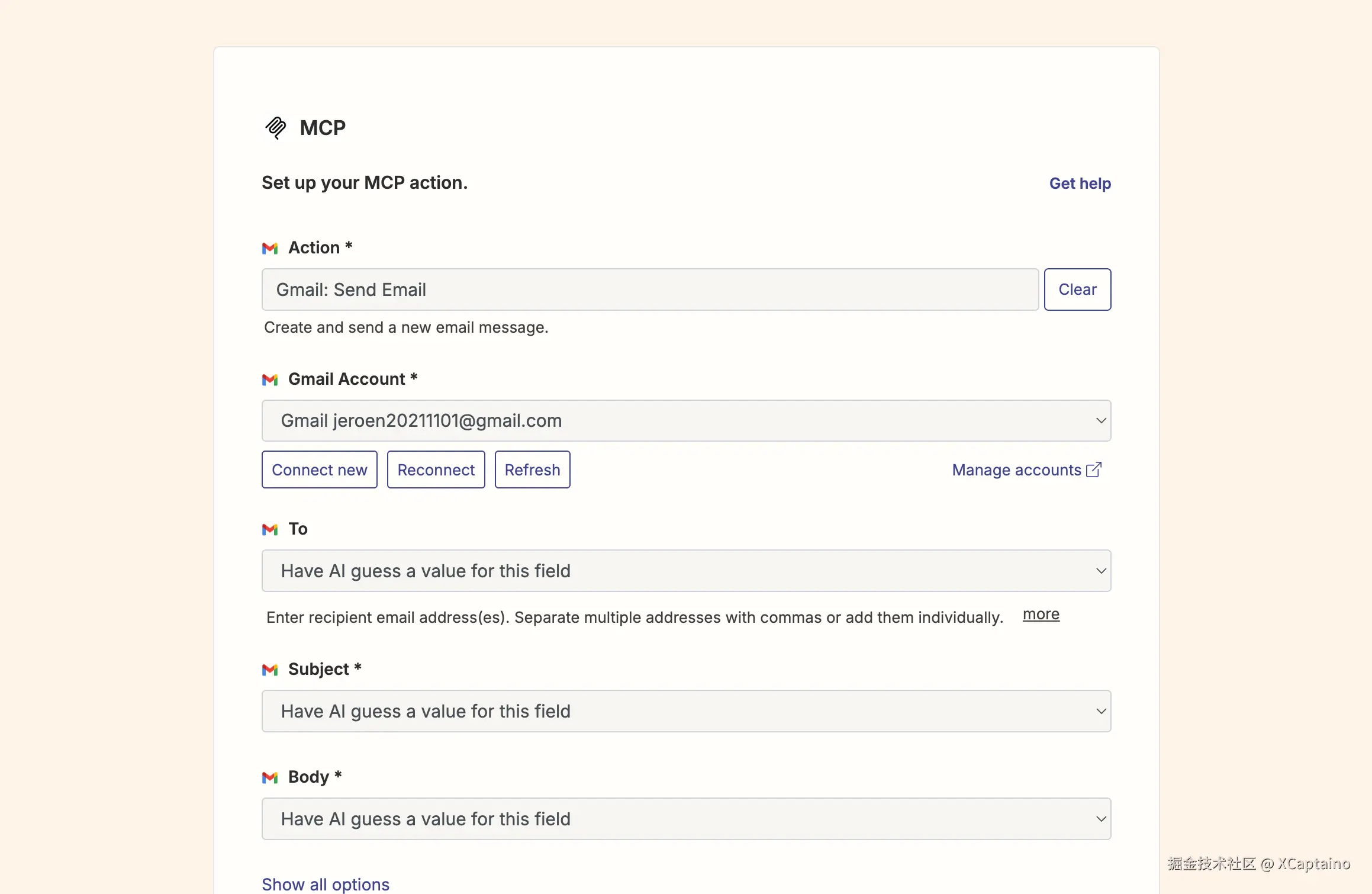
Task: Click Gmail icon beside Gmail Account label
Action: [270, 380]
